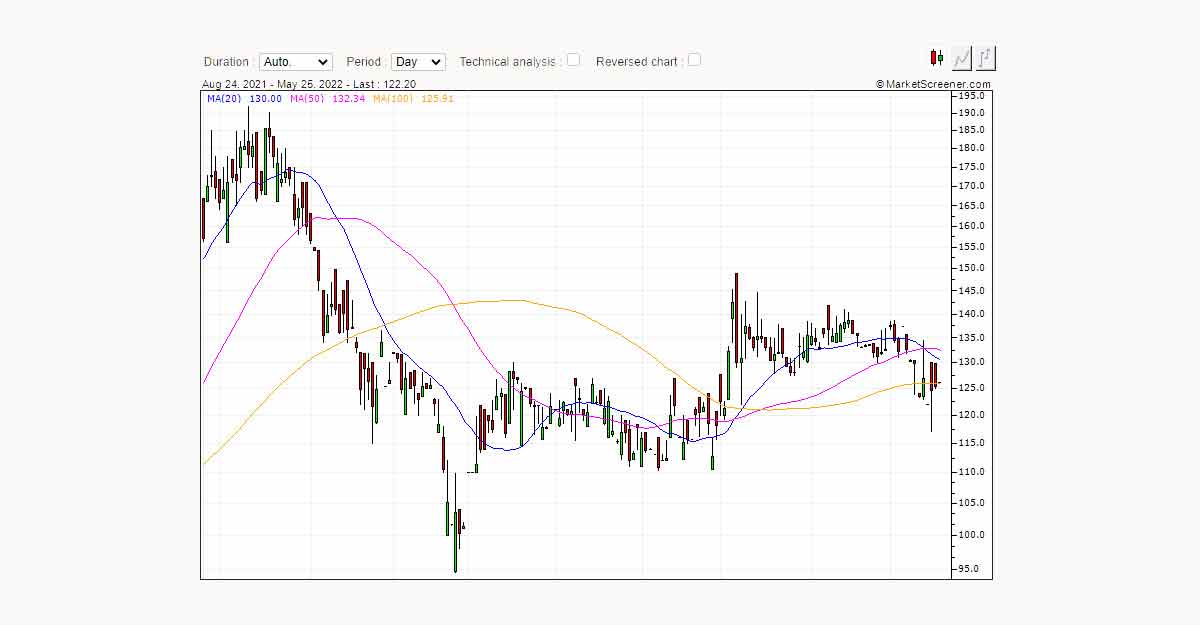Switch to the line chart icon
Viewport: 1200px width, 625px height.
pyautogui.click(x=961, y=58)
